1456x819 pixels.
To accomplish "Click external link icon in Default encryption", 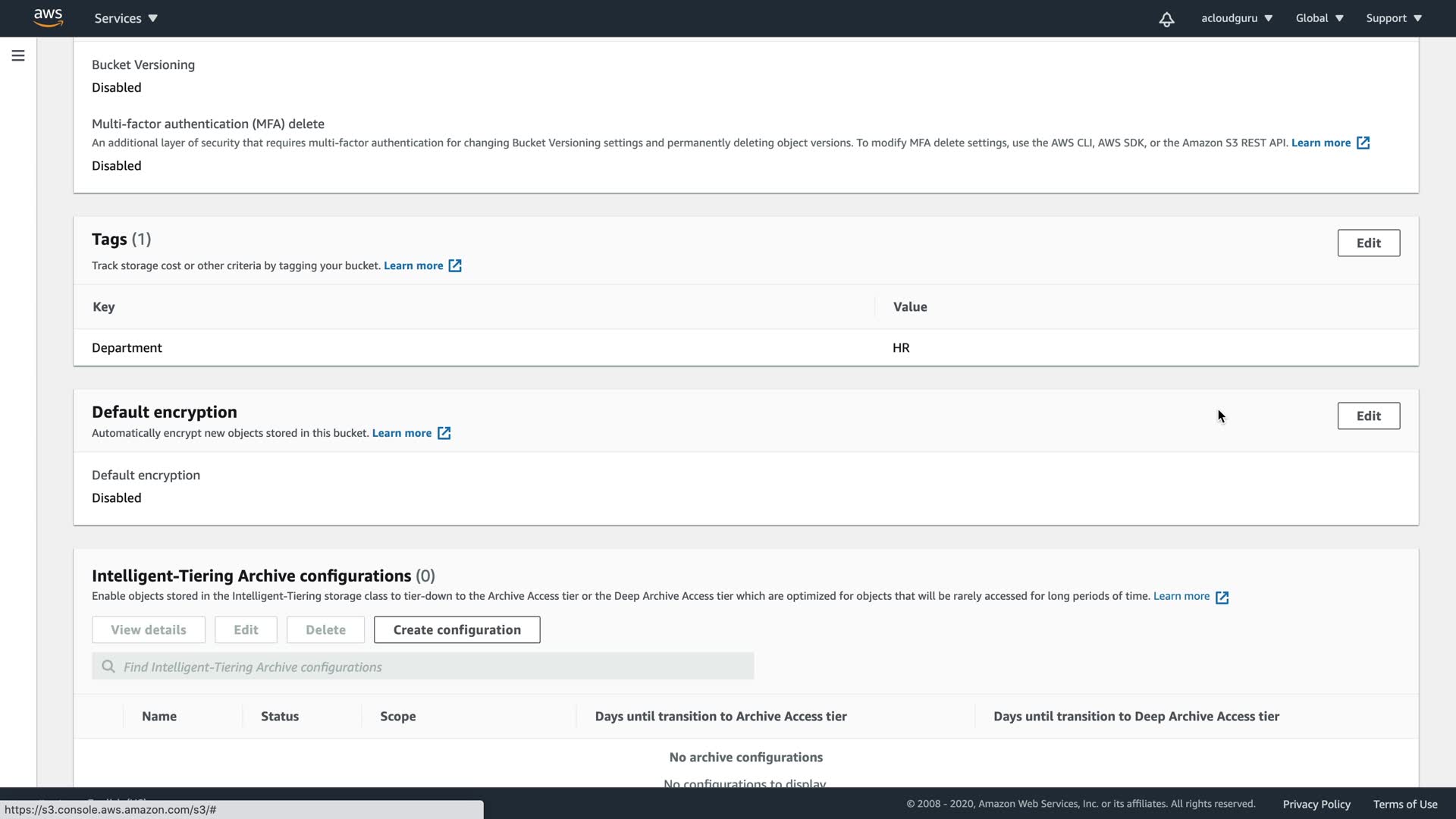I will (x=444, y=433).
